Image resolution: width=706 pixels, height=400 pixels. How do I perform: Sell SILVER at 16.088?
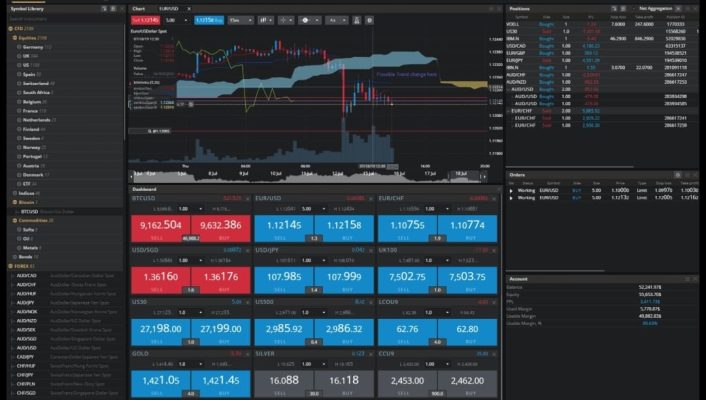click(x=284, y=384)
